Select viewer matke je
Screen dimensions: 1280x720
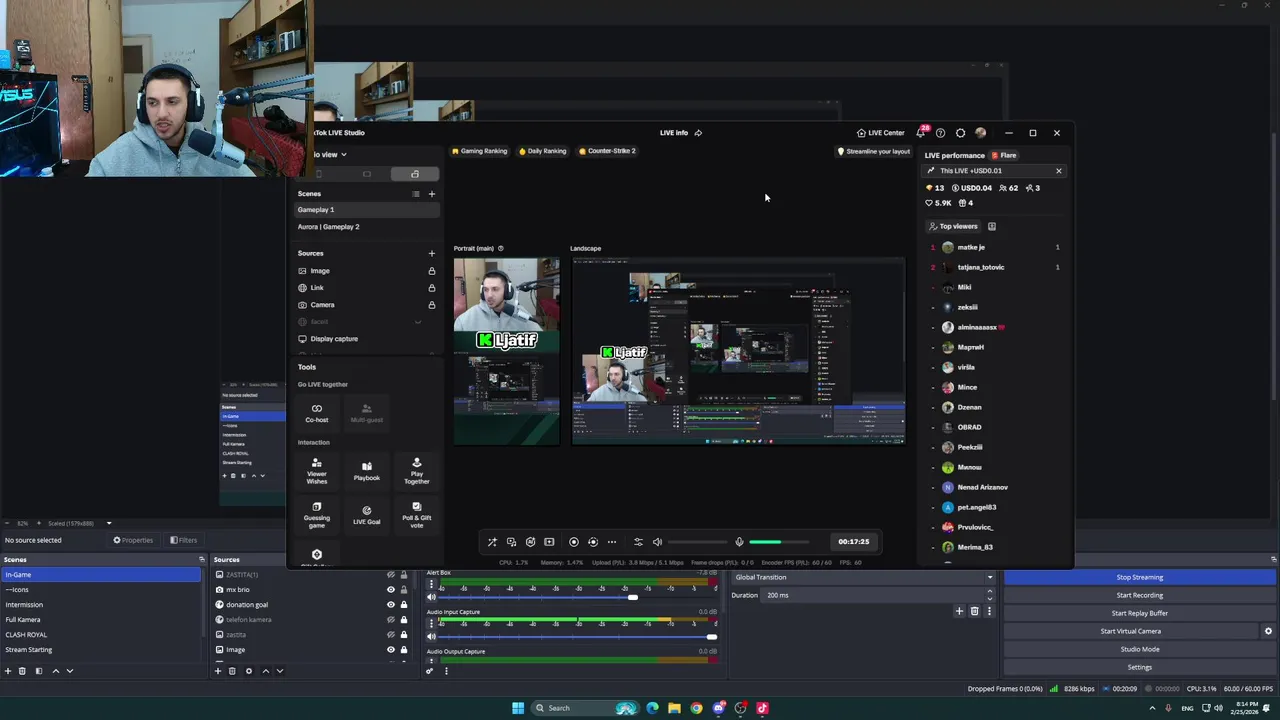[994, 247]
